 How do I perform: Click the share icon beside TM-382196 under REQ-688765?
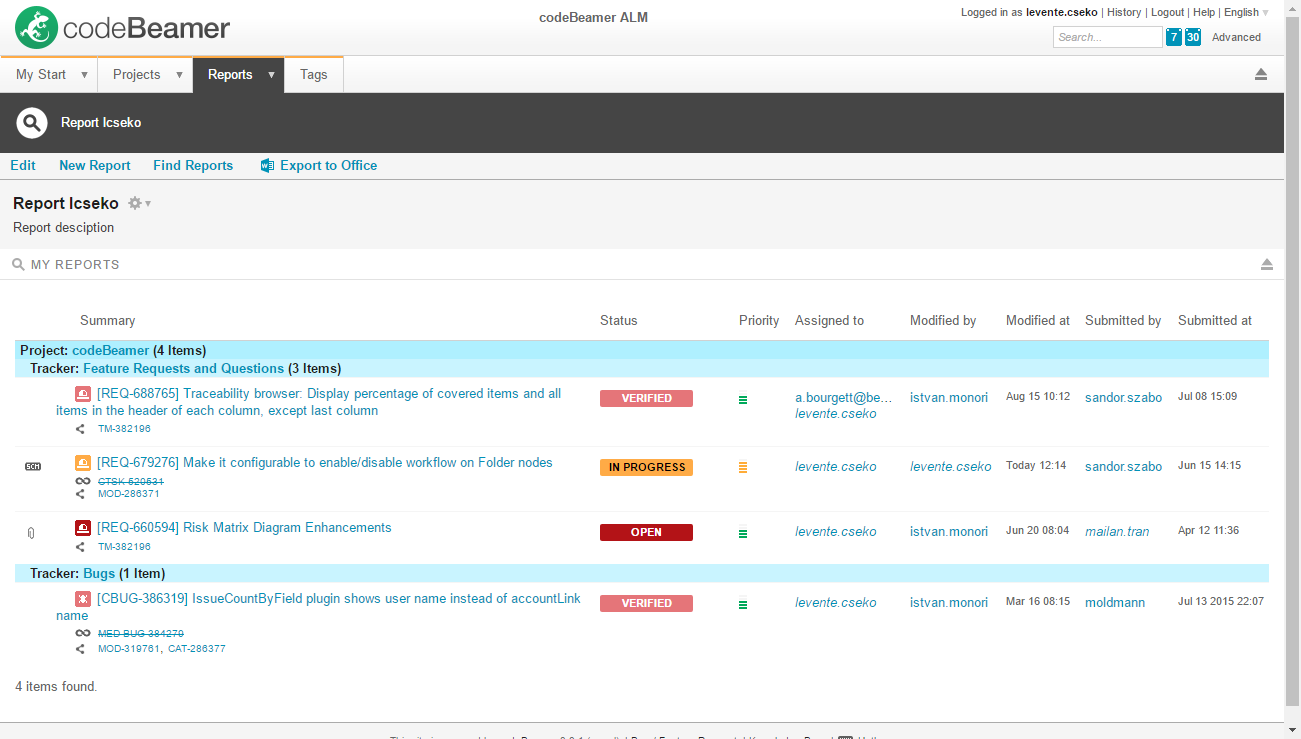(81, 429)
